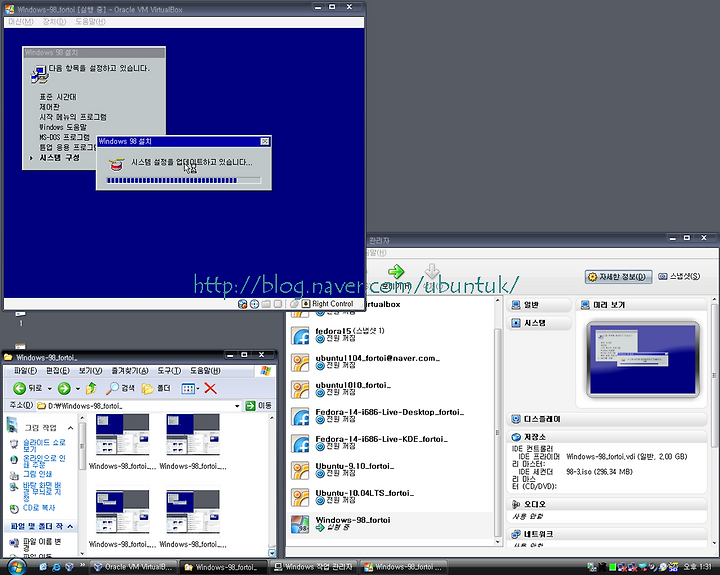Select the ubuntu1010_fortoi_ virtual machine

(x=390, y=389)
